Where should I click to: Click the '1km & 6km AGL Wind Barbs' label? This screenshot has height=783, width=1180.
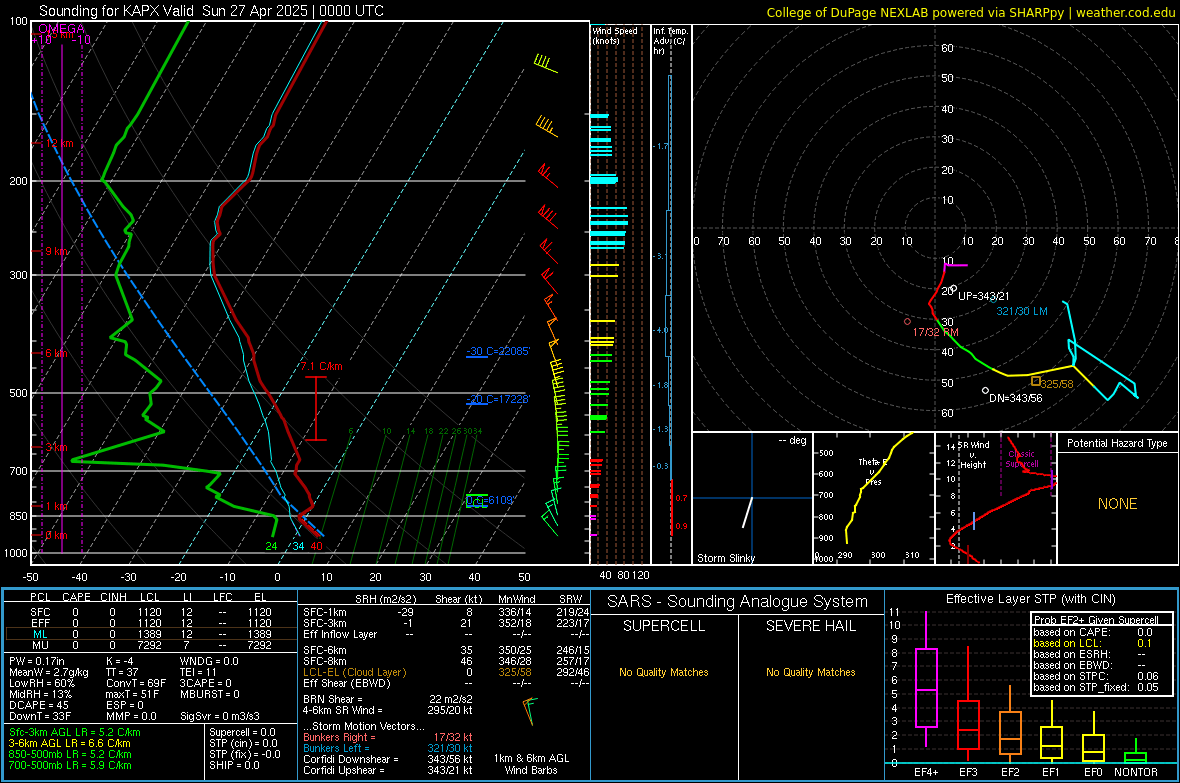[x=531, y=764]
